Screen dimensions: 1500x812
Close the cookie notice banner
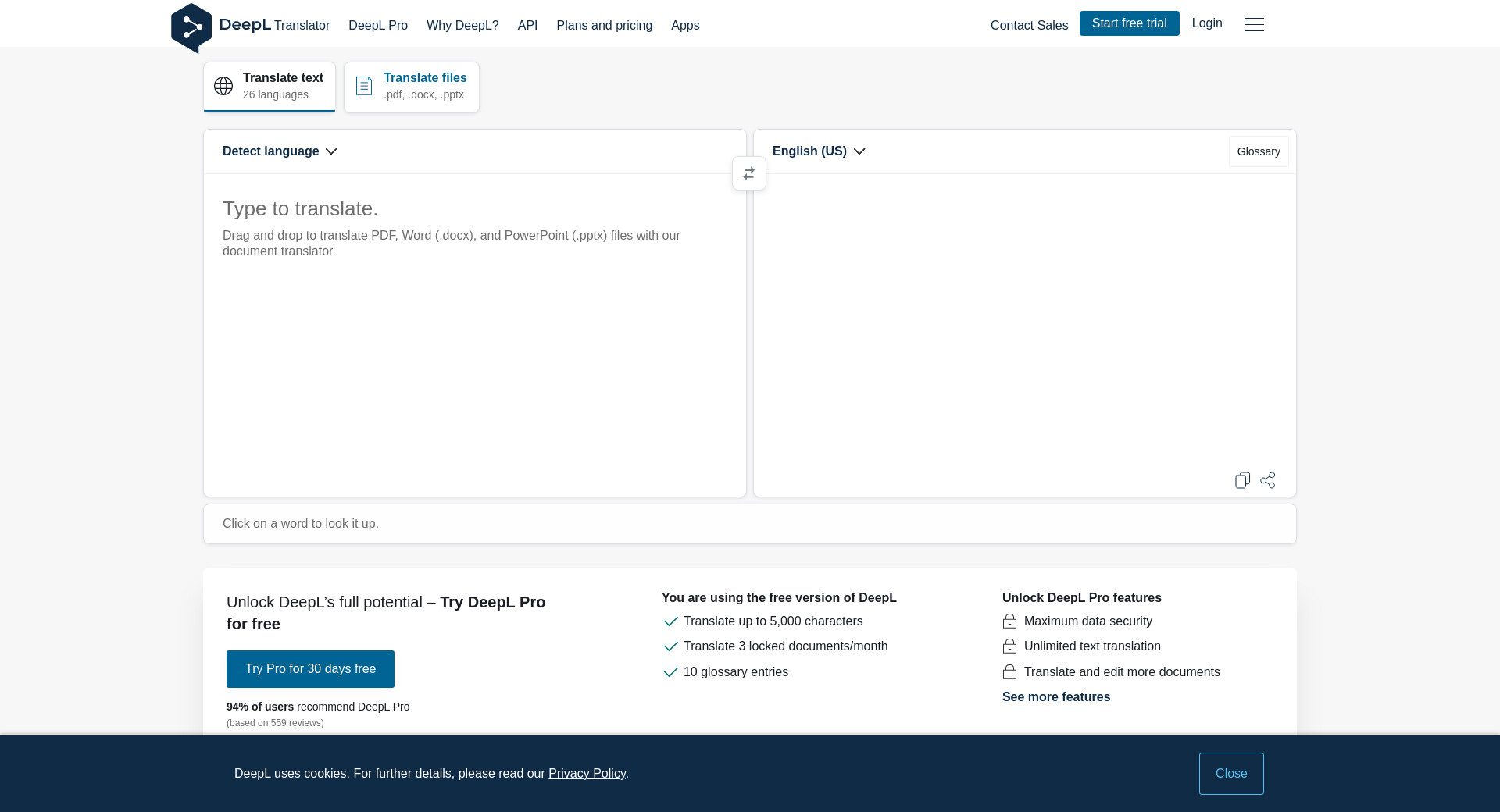(1230, 774)
